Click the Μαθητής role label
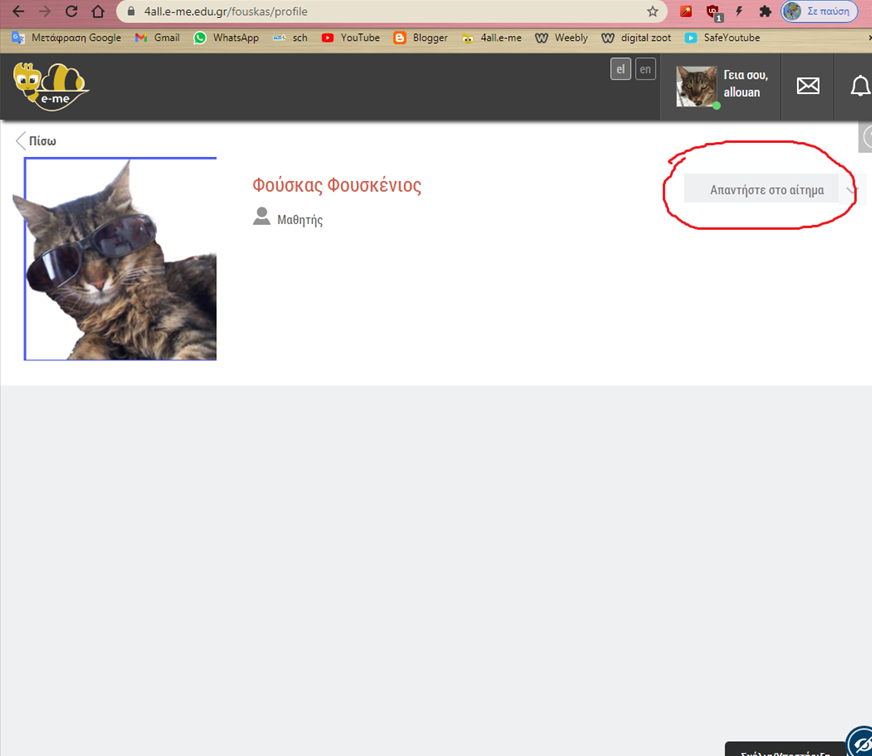Viewport: 872px width, 756px height. pyautogui.click(x=300, y=220)
